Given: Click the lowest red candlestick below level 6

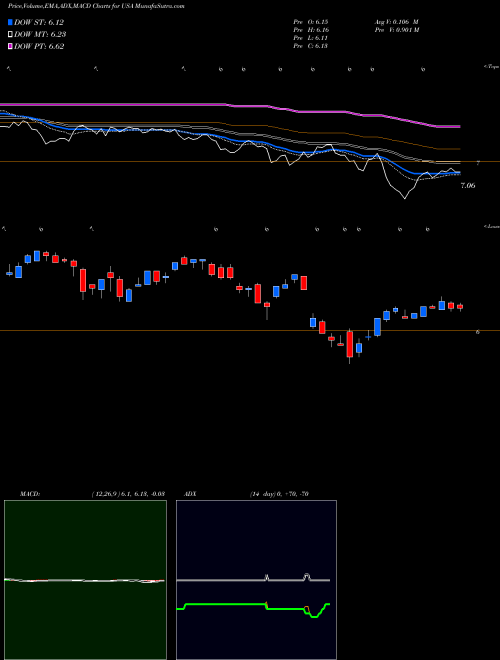Looking at the screenshot, I should [x=350, y=344].
